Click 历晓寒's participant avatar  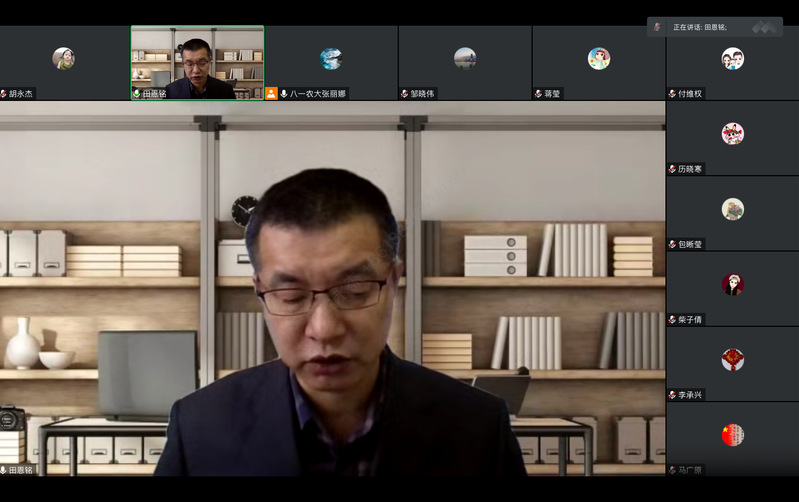click(x=732, y=133)
